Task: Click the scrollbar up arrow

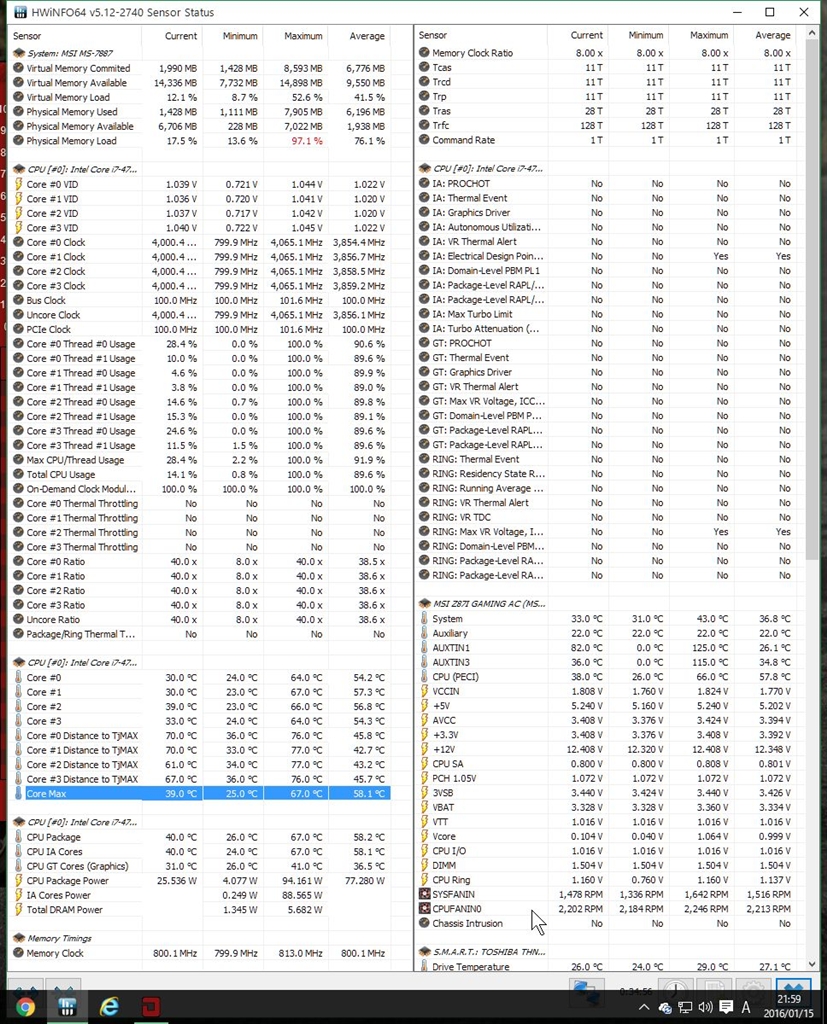Action: pos(812,33)
